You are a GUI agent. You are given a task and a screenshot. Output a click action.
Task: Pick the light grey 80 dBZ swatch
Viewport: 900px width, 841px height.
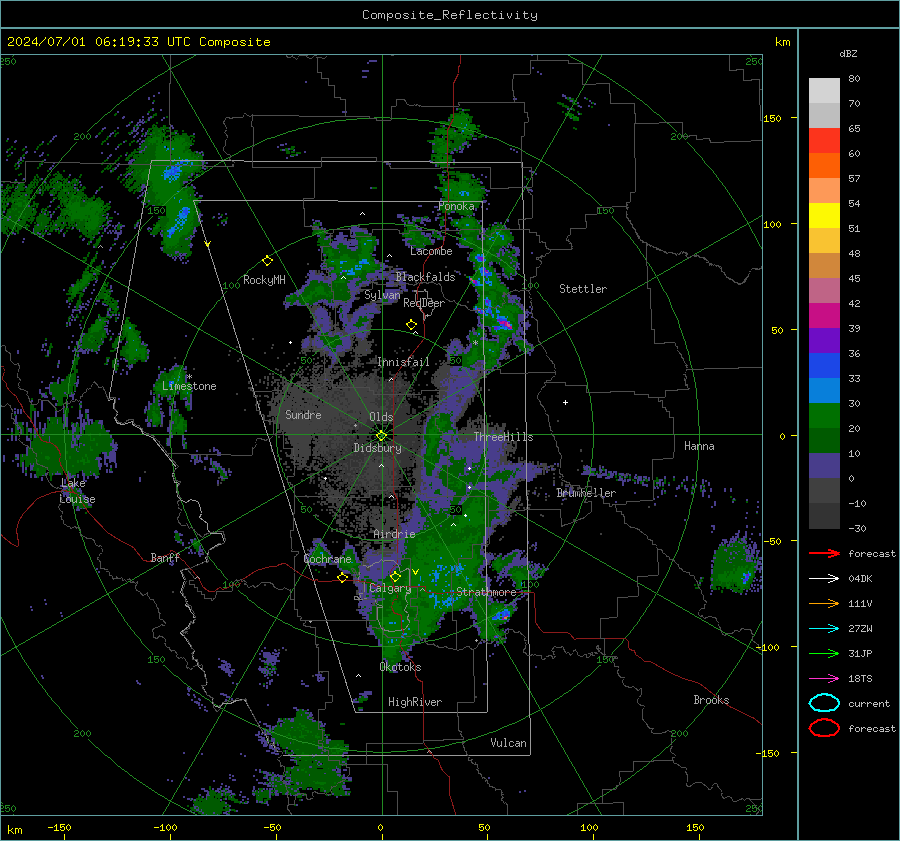pos(824,91)
